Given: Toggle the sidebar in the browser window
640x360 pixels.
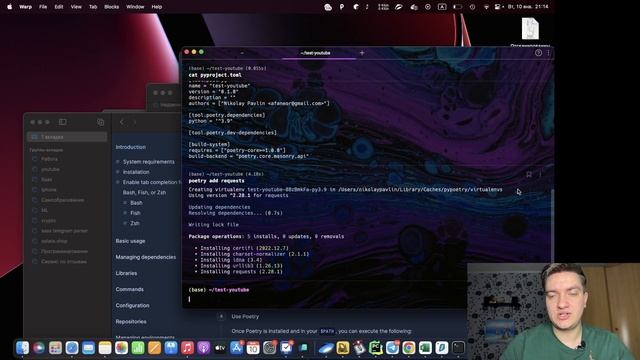Looking at the screenshot, I should coord(62,122).
